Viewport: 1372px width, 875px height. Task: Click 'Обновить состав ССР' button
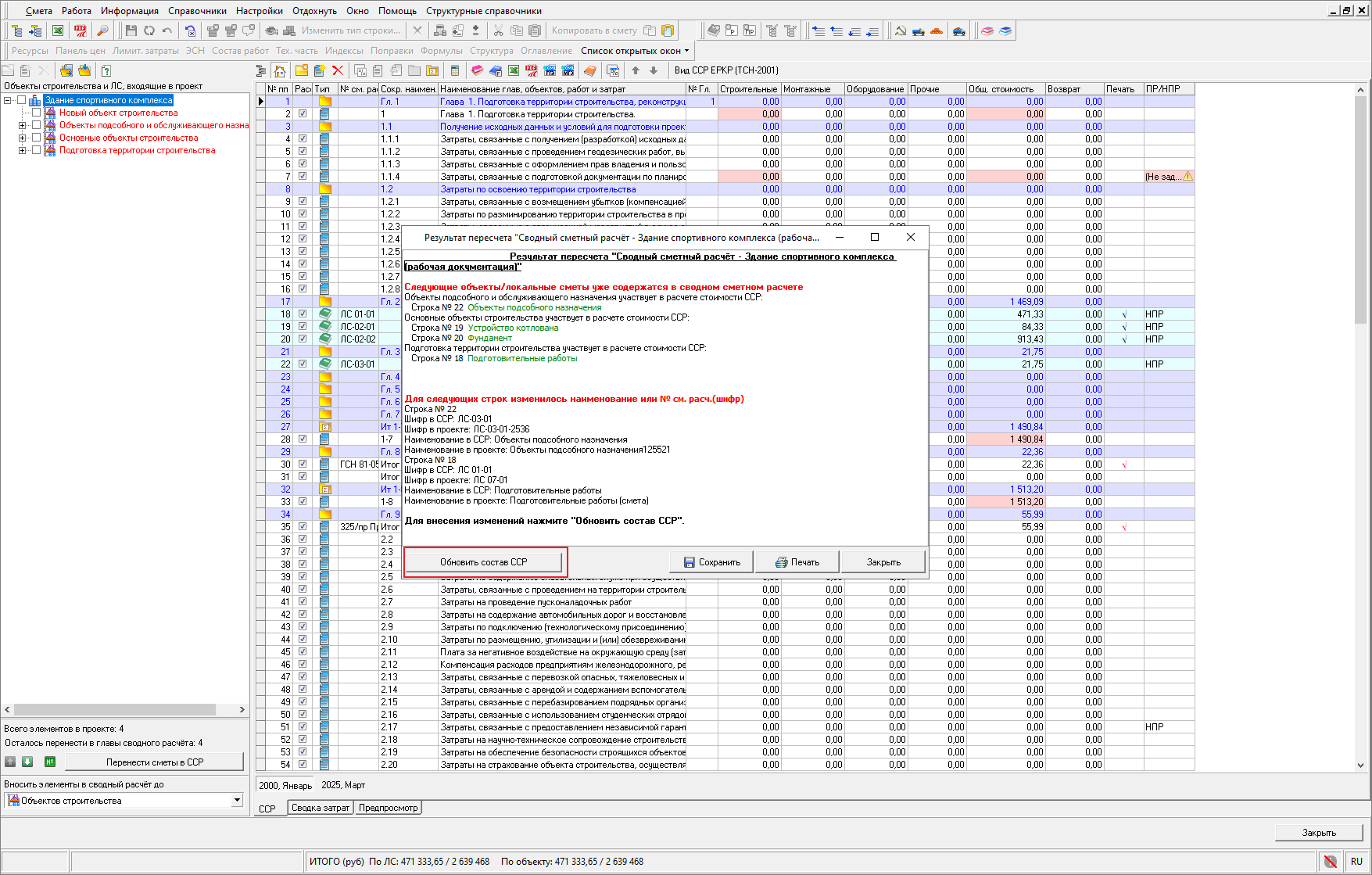click(x=483, y=562)
